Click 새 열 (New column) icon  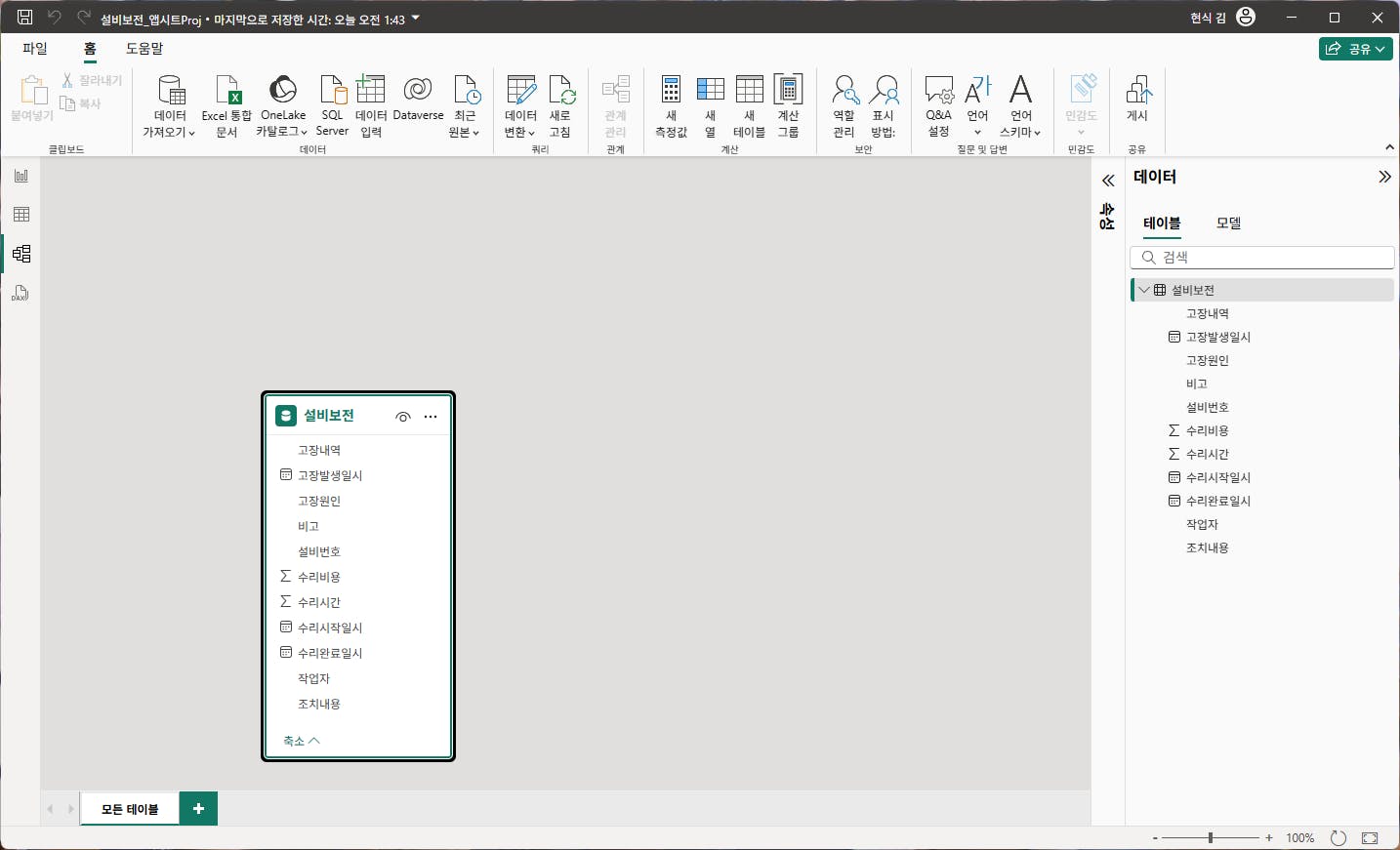click(x=710, y=106)
